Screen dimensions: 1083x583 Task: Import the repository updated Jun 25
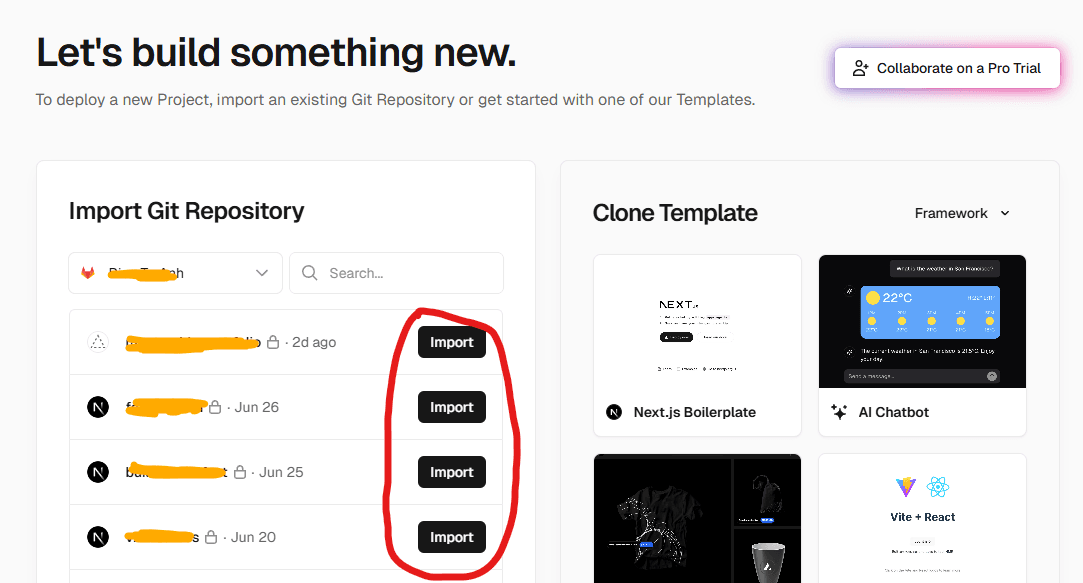(x=451, y=471)
